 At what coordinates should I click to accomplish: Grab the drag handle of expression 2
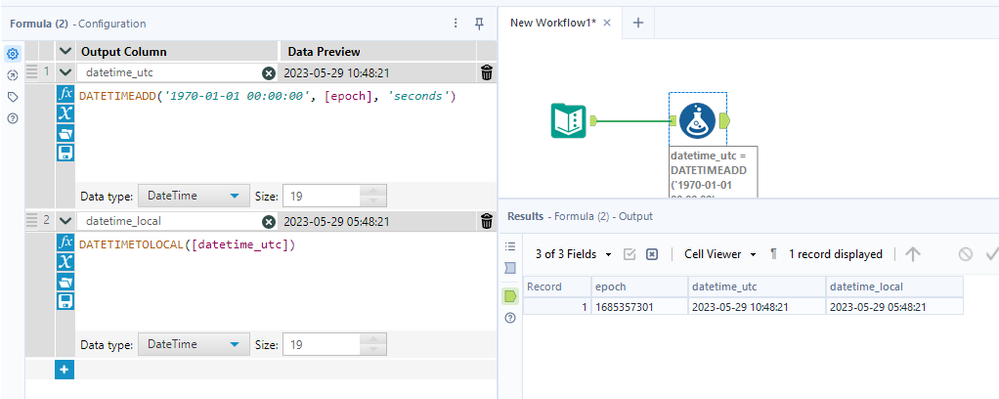[32, 221]
